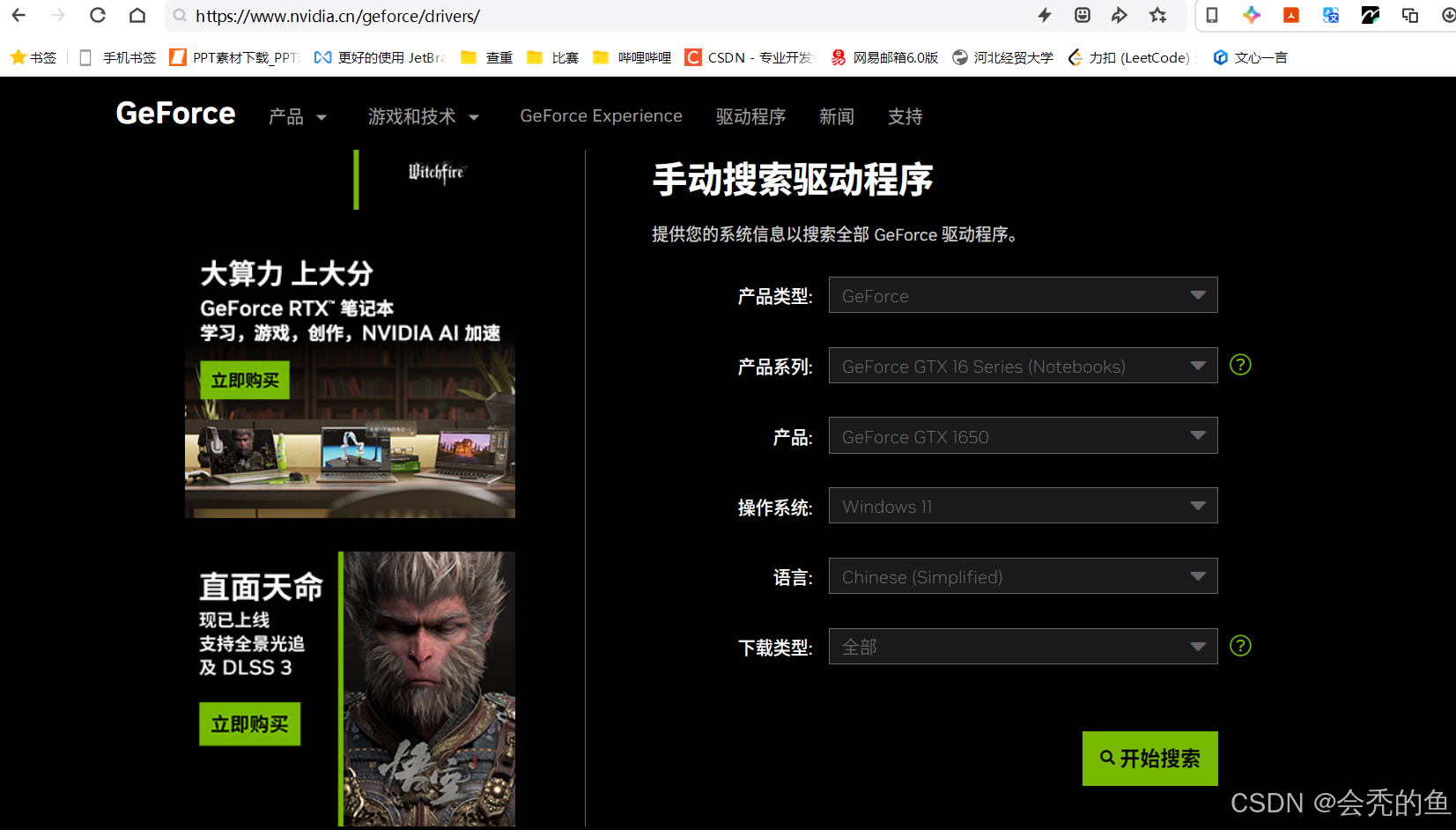This screenshot has width=1456, height=830.
Task: Open the 文心一言 bookmark
Action: pyautogui.click(x=1251, y=57)
